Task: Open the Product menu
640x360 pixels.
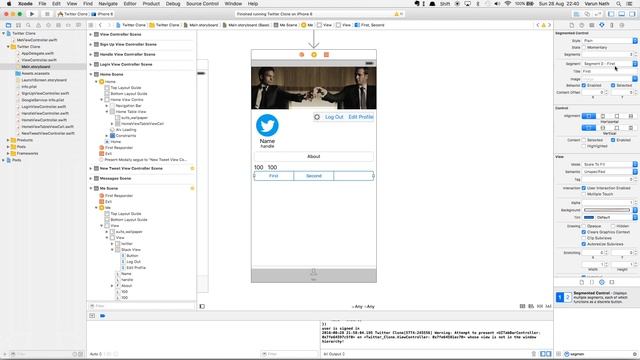Action: [151, 4]
